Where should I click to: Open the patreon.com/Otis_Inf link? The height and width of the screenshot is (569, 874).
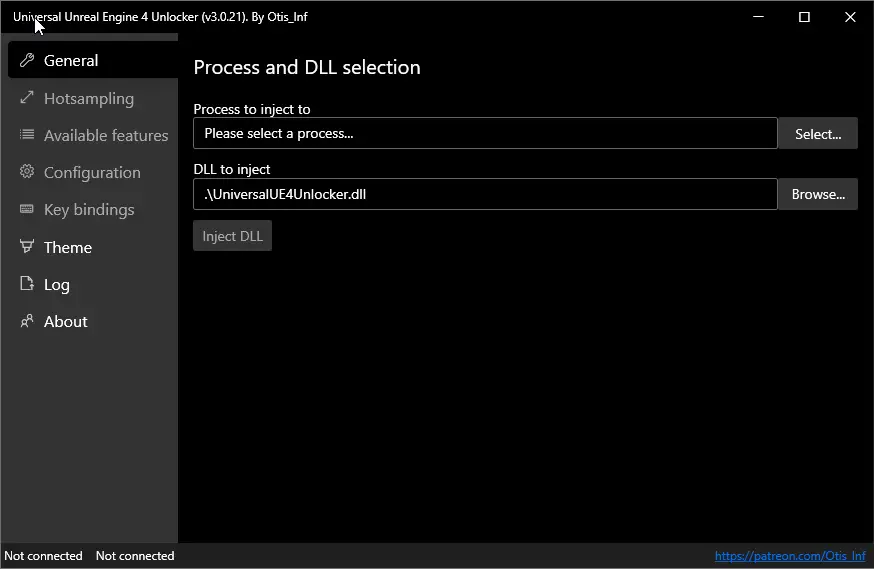790,556
